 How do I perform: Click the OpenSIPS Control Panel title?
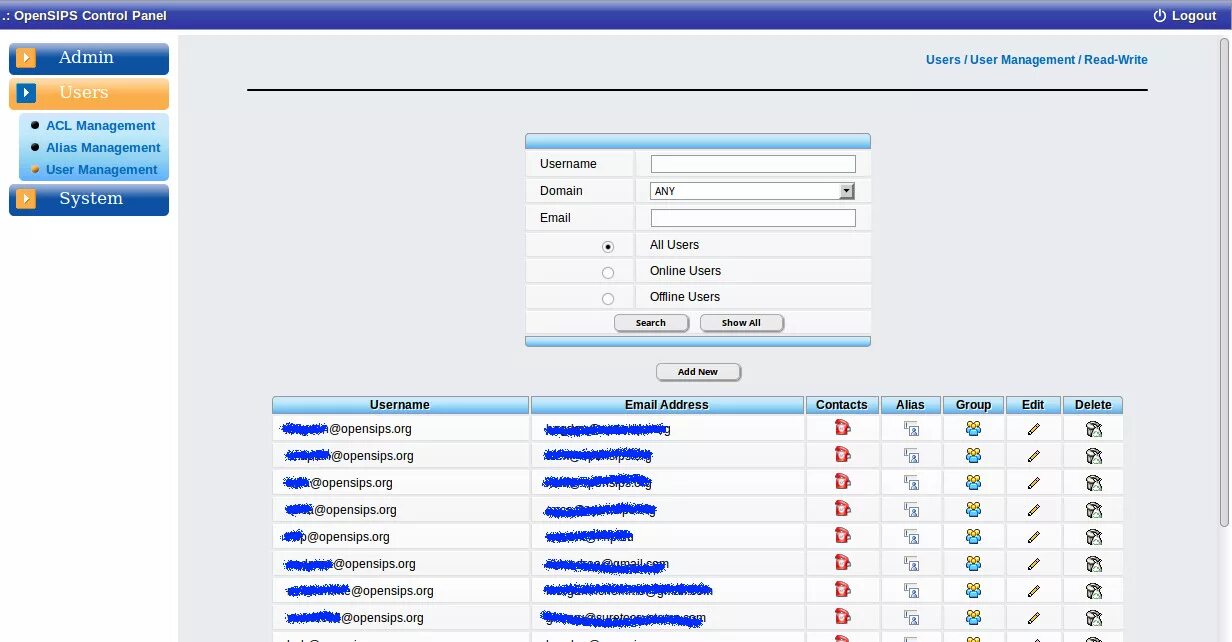pos(85,15)
